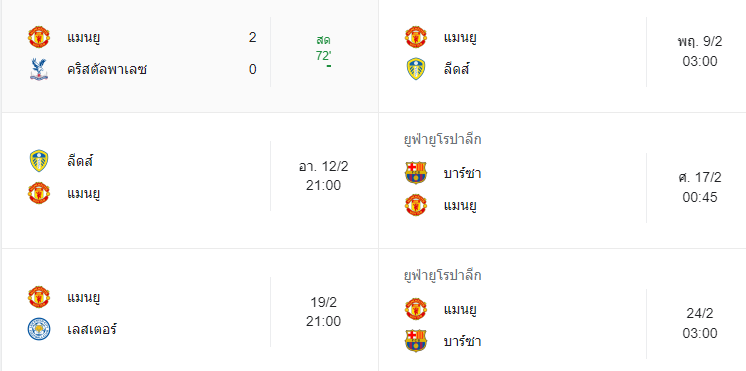Select the 24/2 03:00 kickoff time
The image size is (746, 371).
[x=700, y=323]
